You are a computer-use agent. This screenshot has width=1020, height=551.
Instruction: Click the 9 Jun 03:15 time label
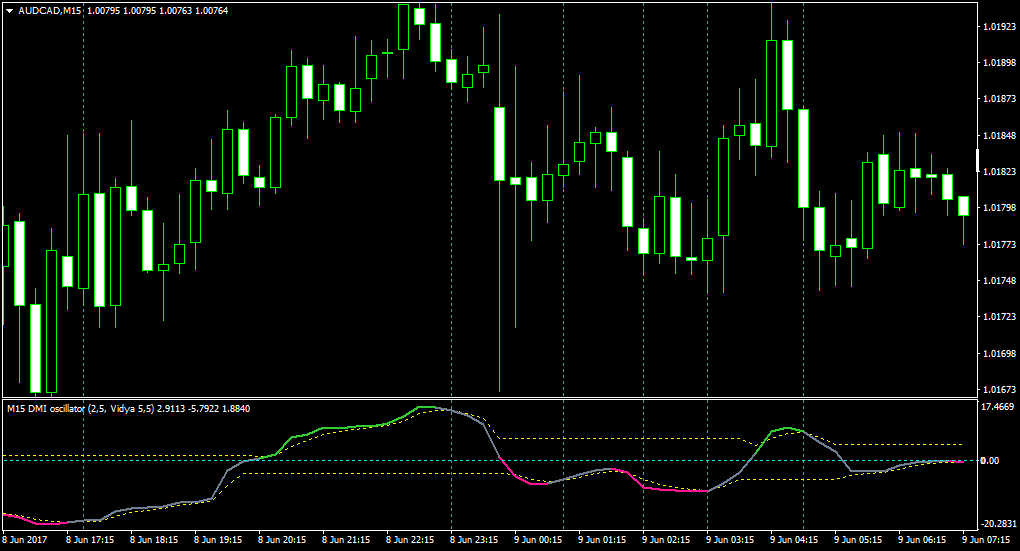coord(731,539)
